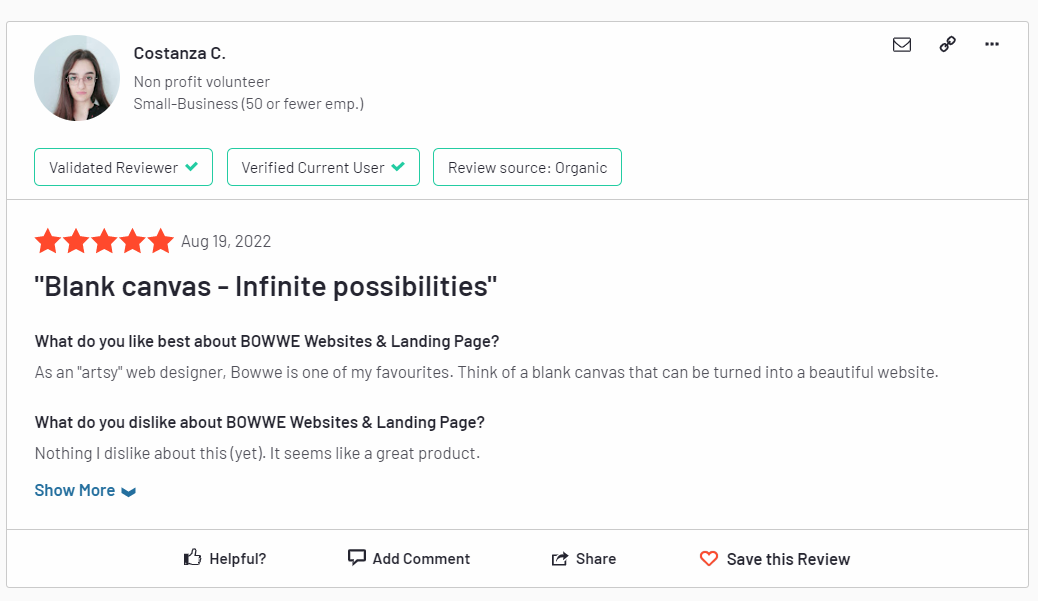Click the first rating star
This screenshot has width=1038, height=601.
(48, 241)
